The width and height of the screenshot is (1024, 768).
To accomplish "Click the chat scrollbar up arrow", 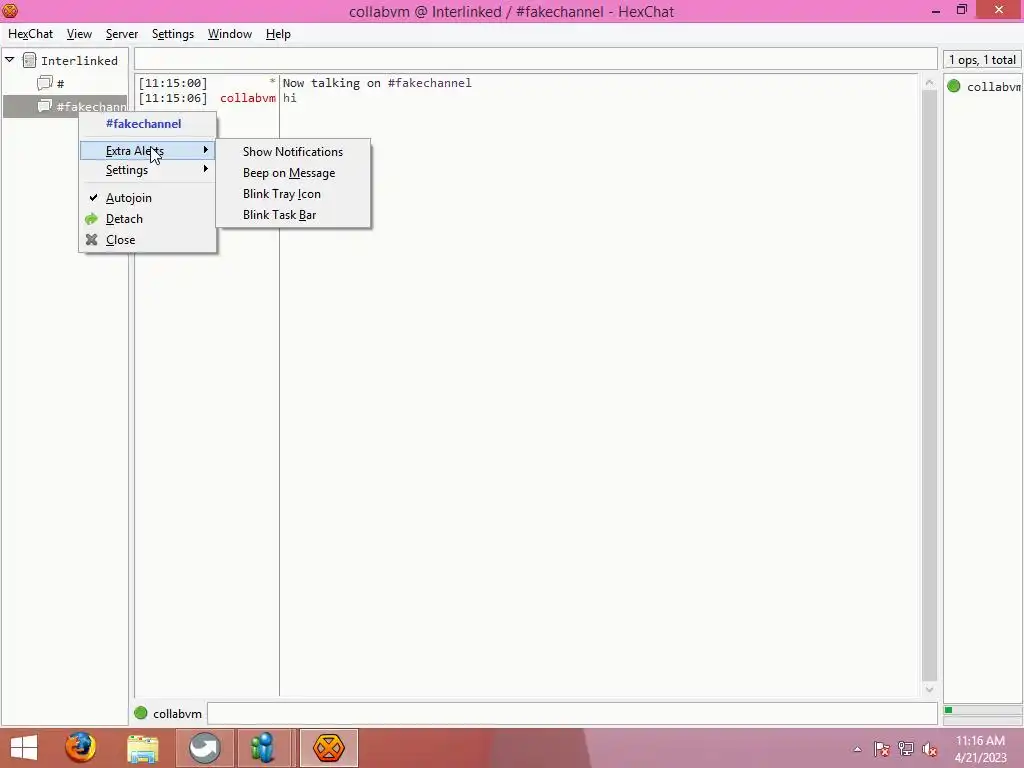I will click(929, 82).
